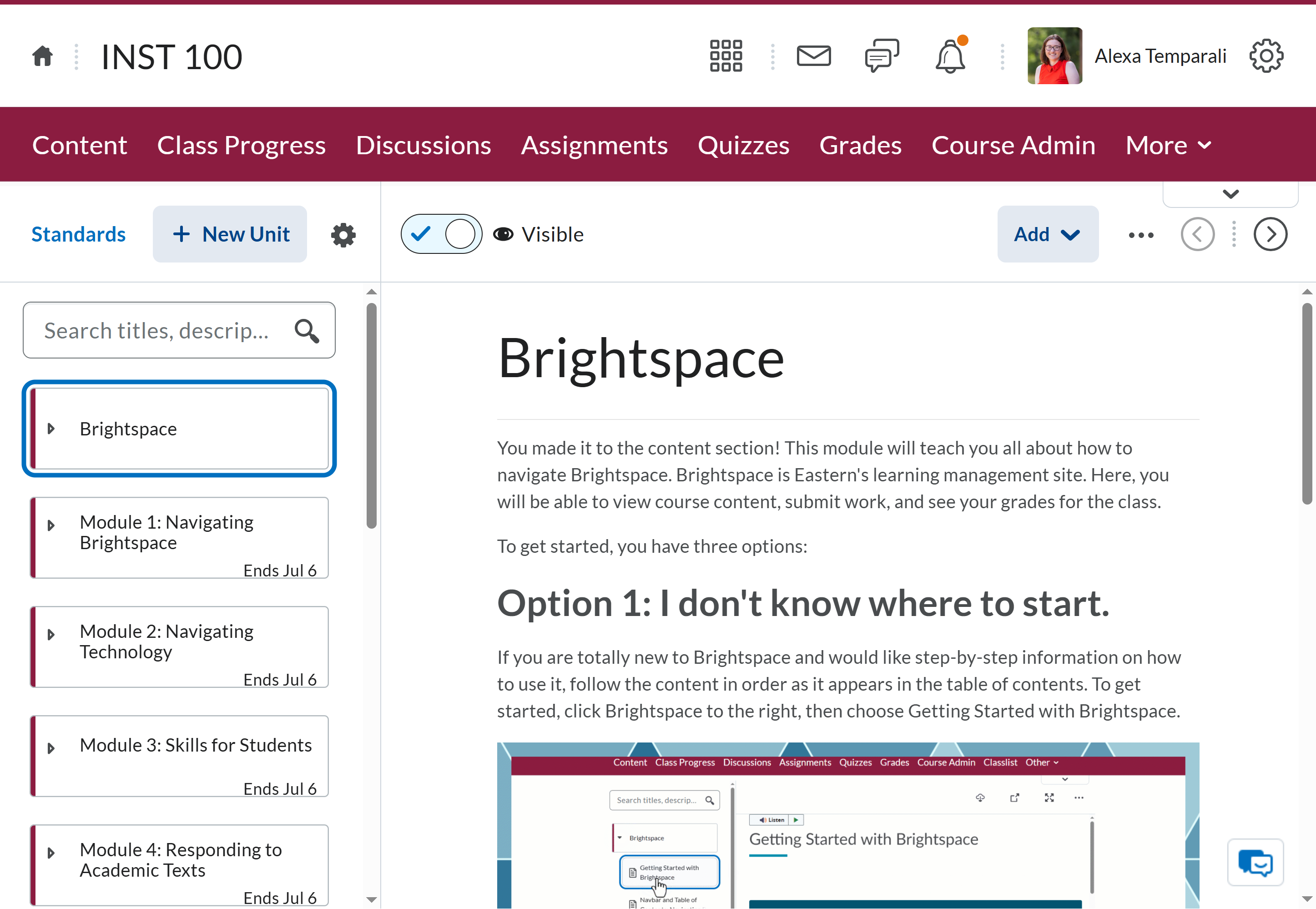This screenshot has height=909, width=1316.
Task: Open Class Progress in navbar
Action: coord(242,145)
